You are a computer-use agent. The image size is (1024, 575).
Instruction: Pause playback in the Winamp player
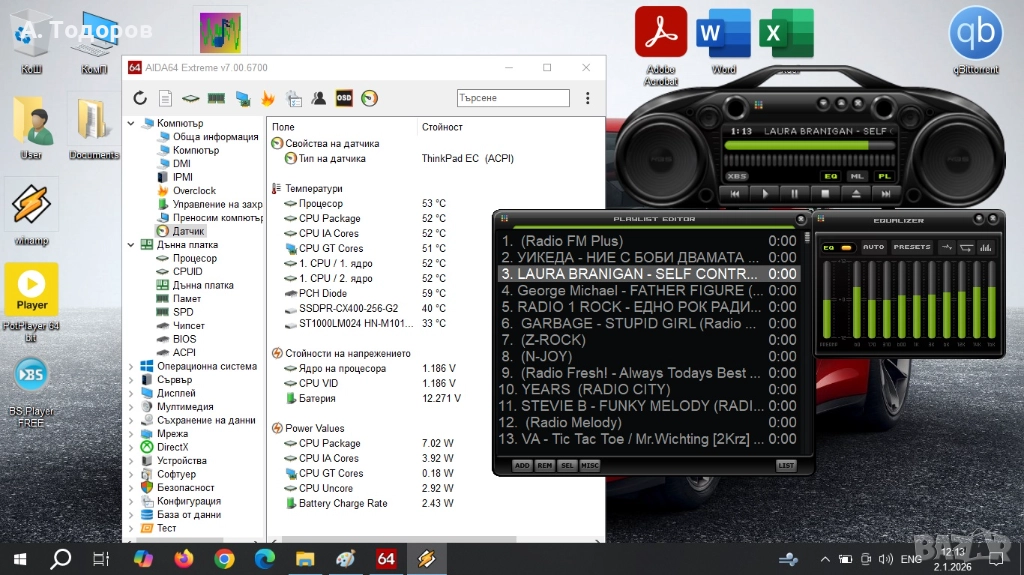click(795, 193)
